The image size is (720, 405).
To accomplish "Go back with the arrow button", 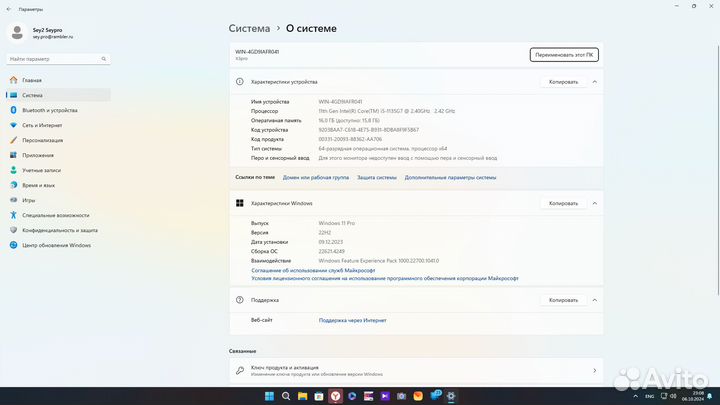I will point(9,9).
